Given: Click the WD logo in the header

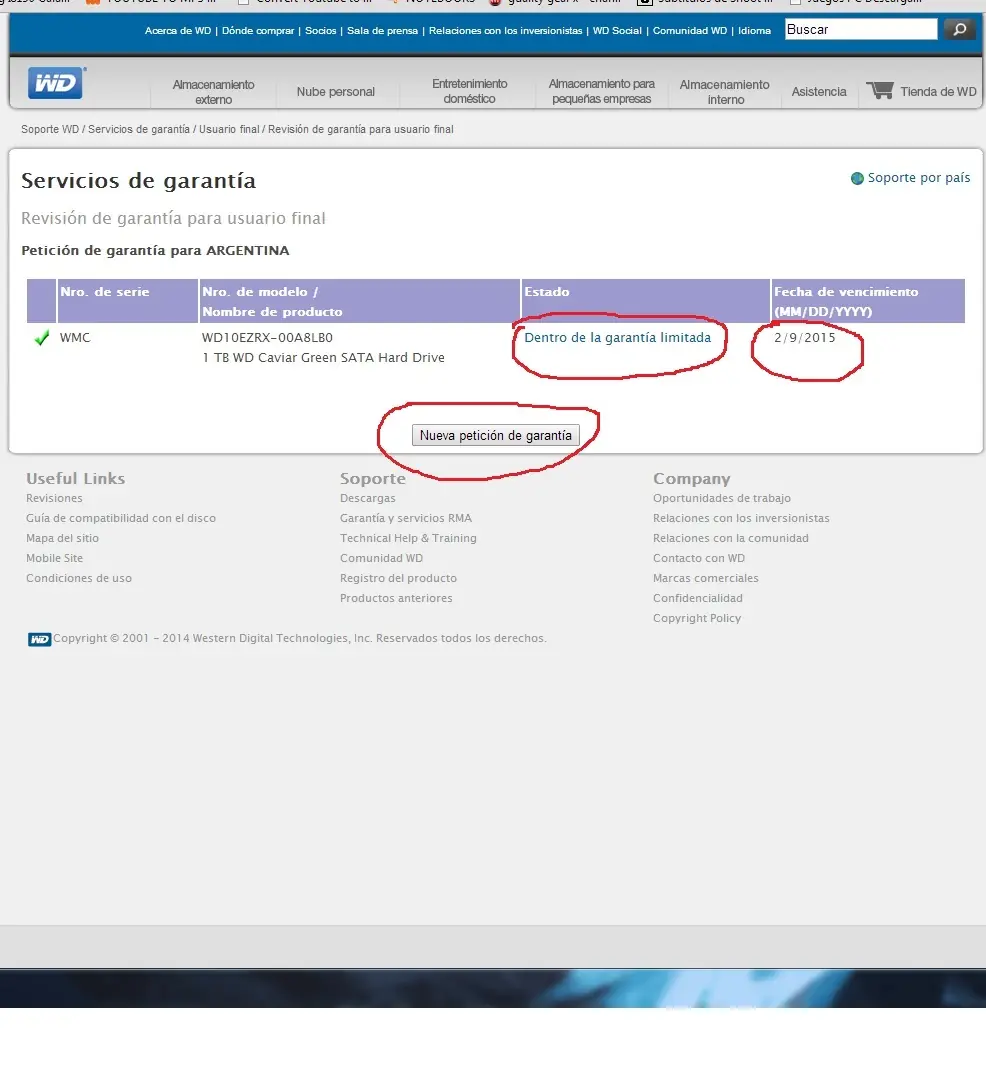Looking at the screenshot, I should [56, 83].
